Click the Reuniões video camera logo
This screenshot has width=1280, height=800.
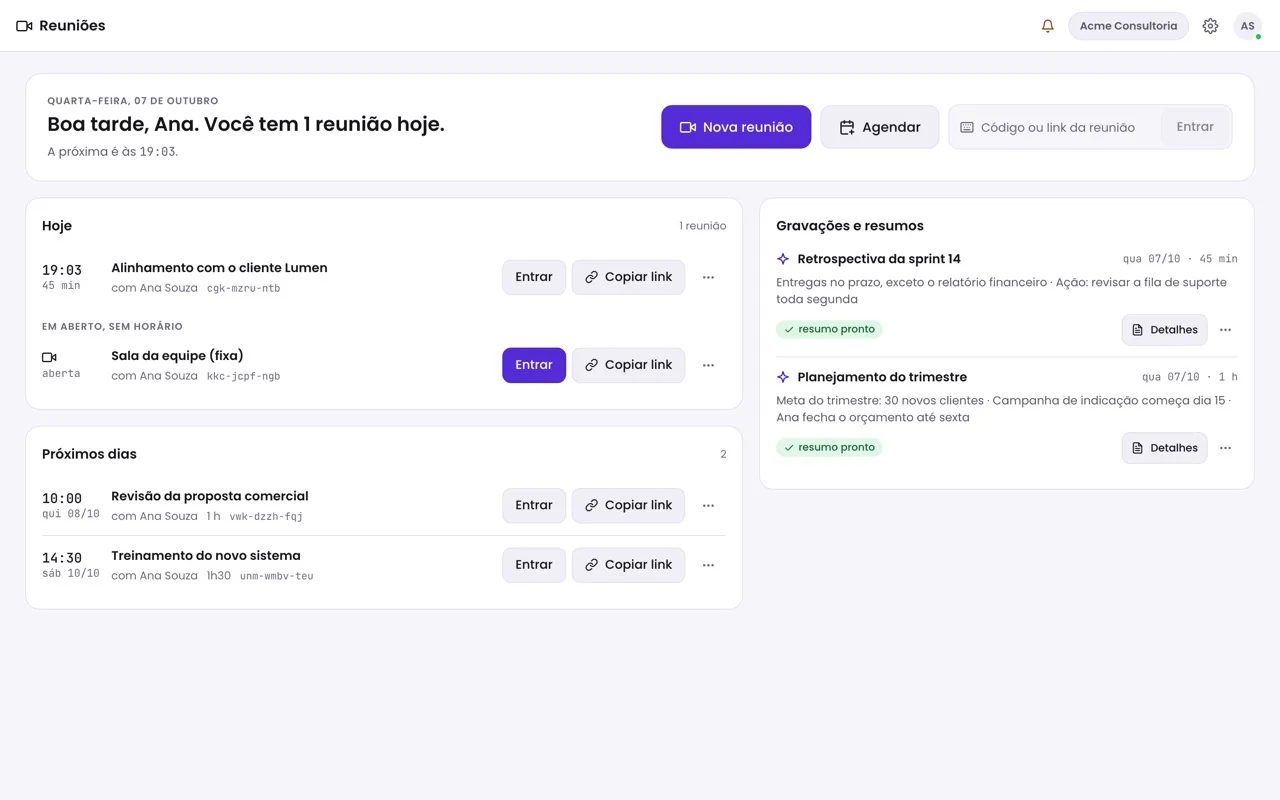pos(24,26)
